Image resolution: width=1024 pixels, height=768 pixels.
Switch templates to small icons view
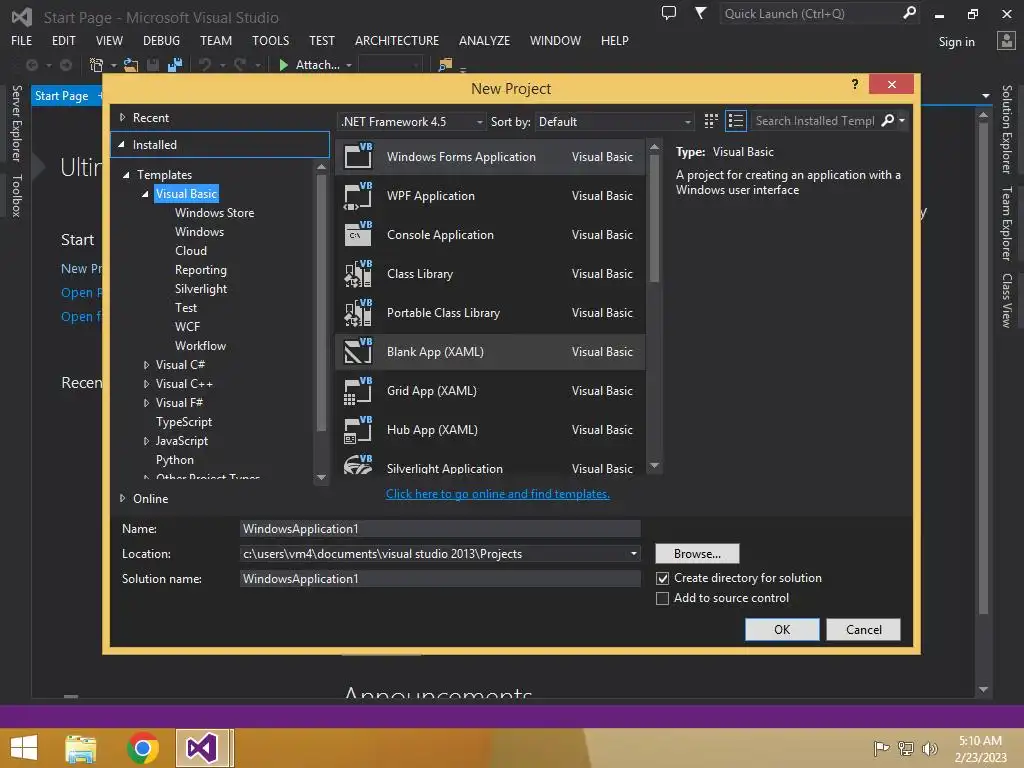711,121
